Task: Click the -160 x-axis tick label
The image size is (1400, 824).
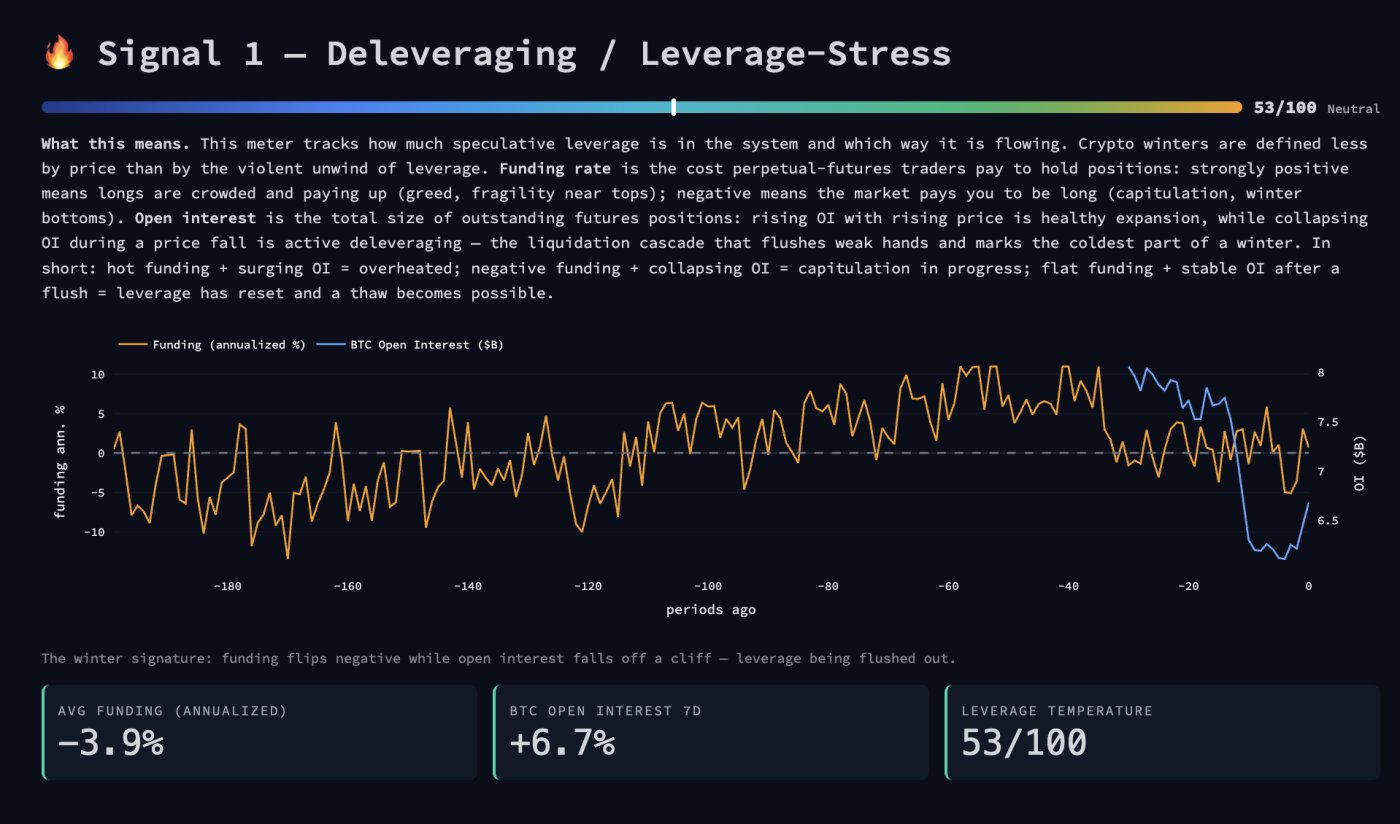Action: coord(348,587)
